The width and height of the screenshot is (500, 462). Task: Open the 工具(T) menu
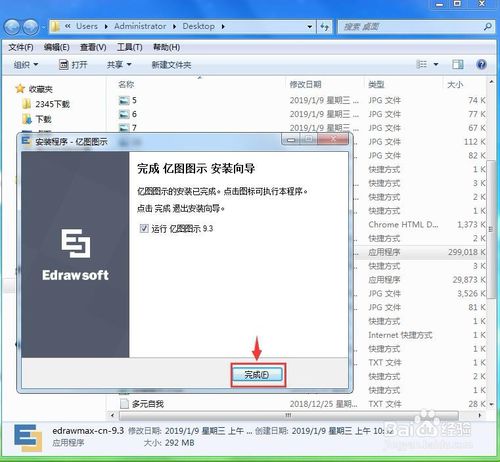tap(129, 47)
